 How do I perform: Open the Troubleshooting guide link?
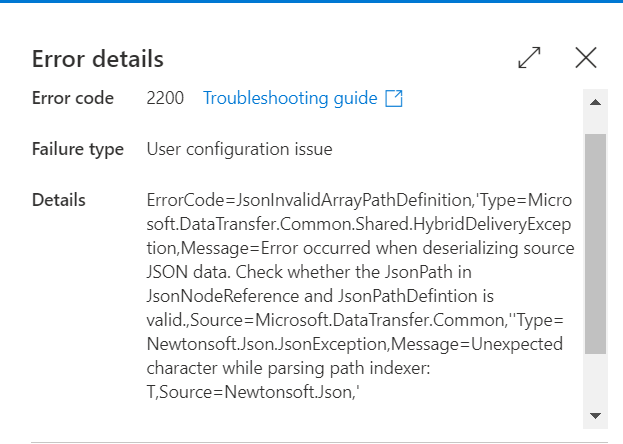[290, 98]
